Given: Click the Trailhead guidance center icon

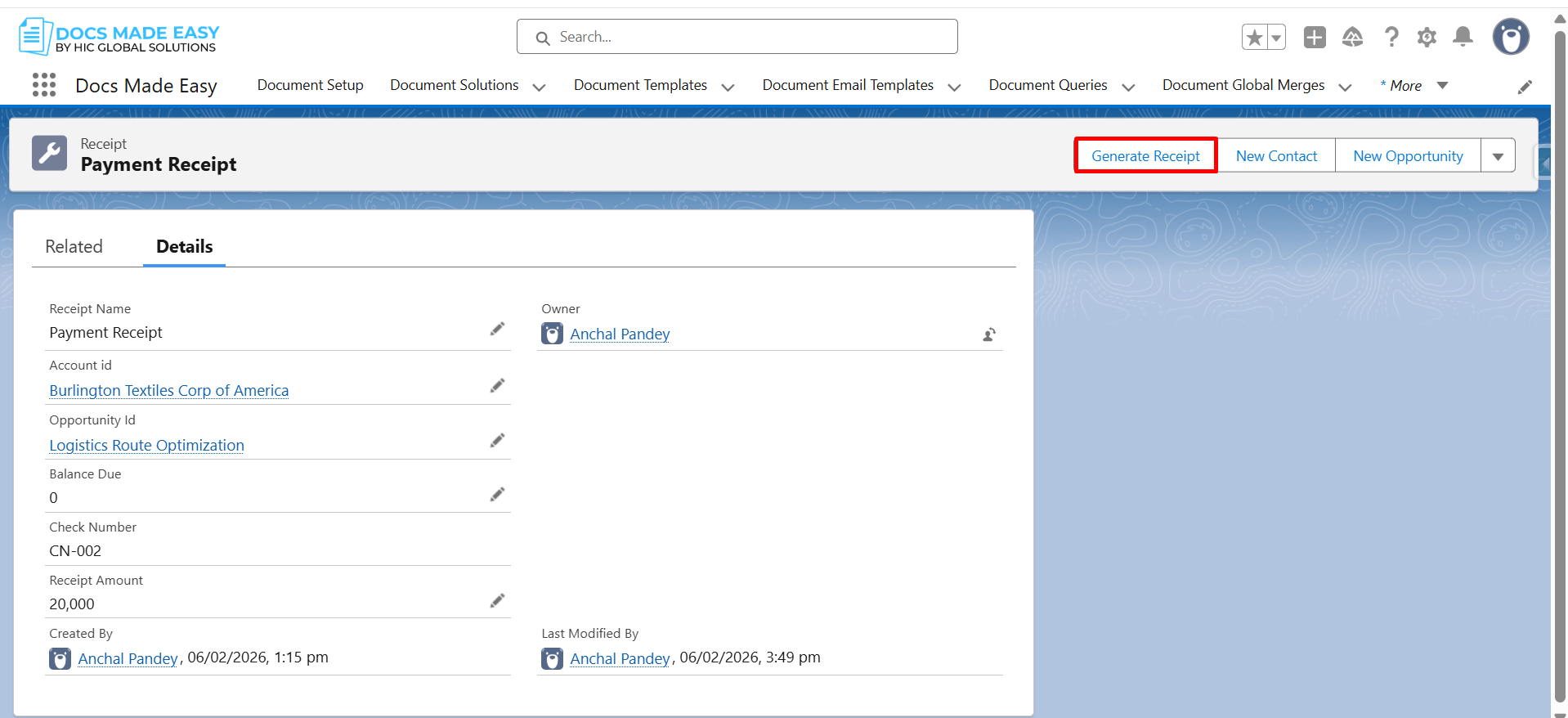Looking at the screenshot, I should pyautogui.click(x=1352, y=37).
